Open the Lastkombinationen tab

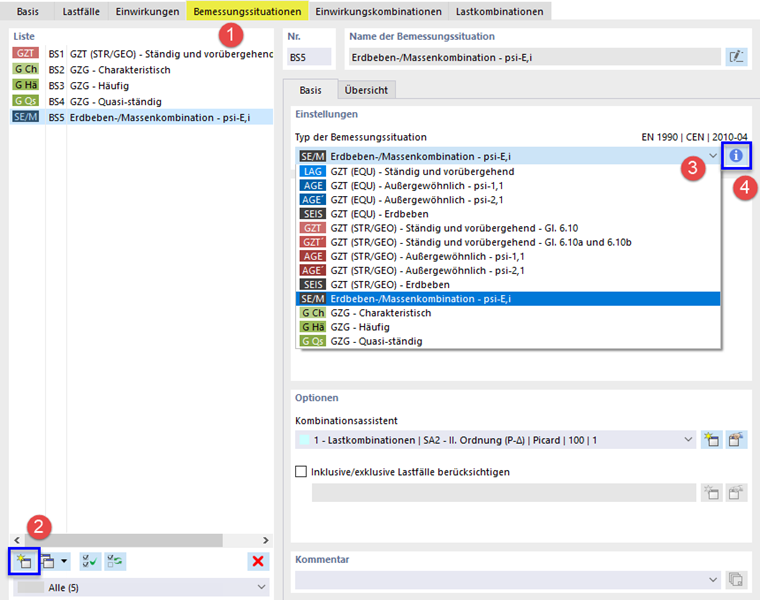pyautogui.click(x=499, y=11)
